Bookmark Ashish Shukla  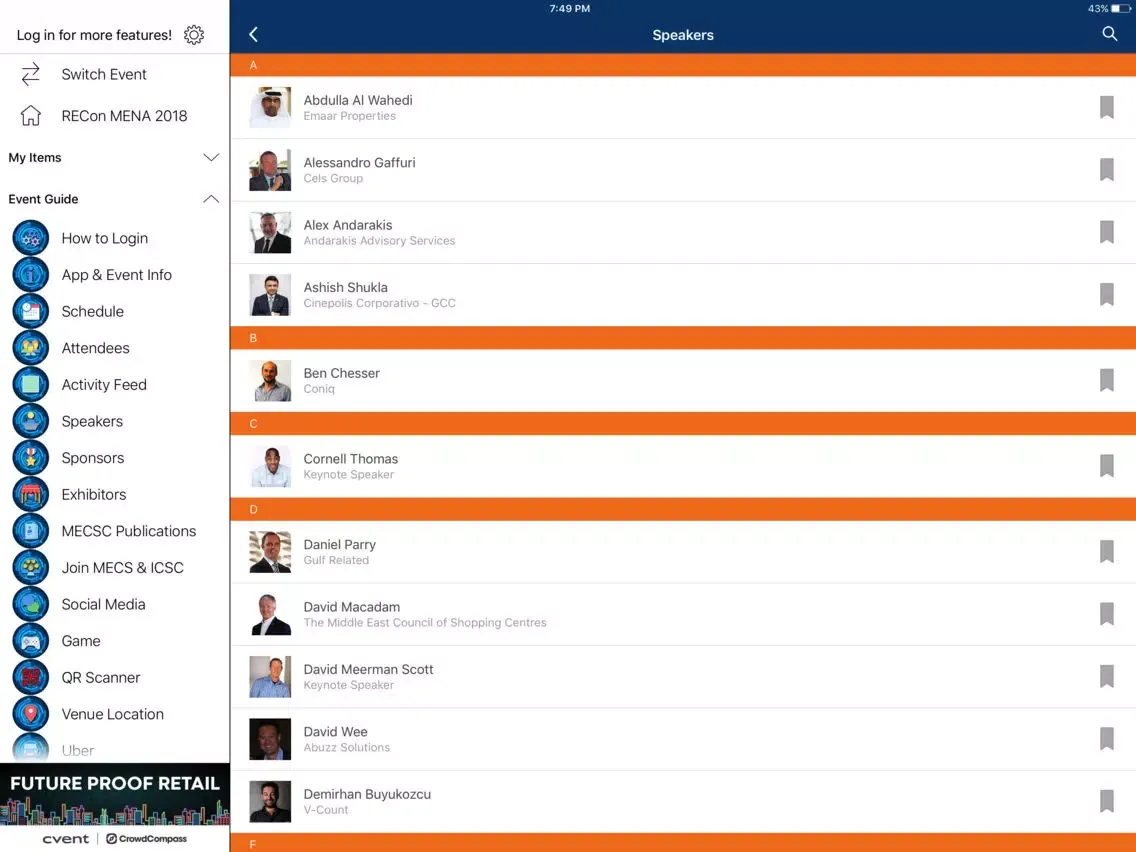coord(1106,294)
